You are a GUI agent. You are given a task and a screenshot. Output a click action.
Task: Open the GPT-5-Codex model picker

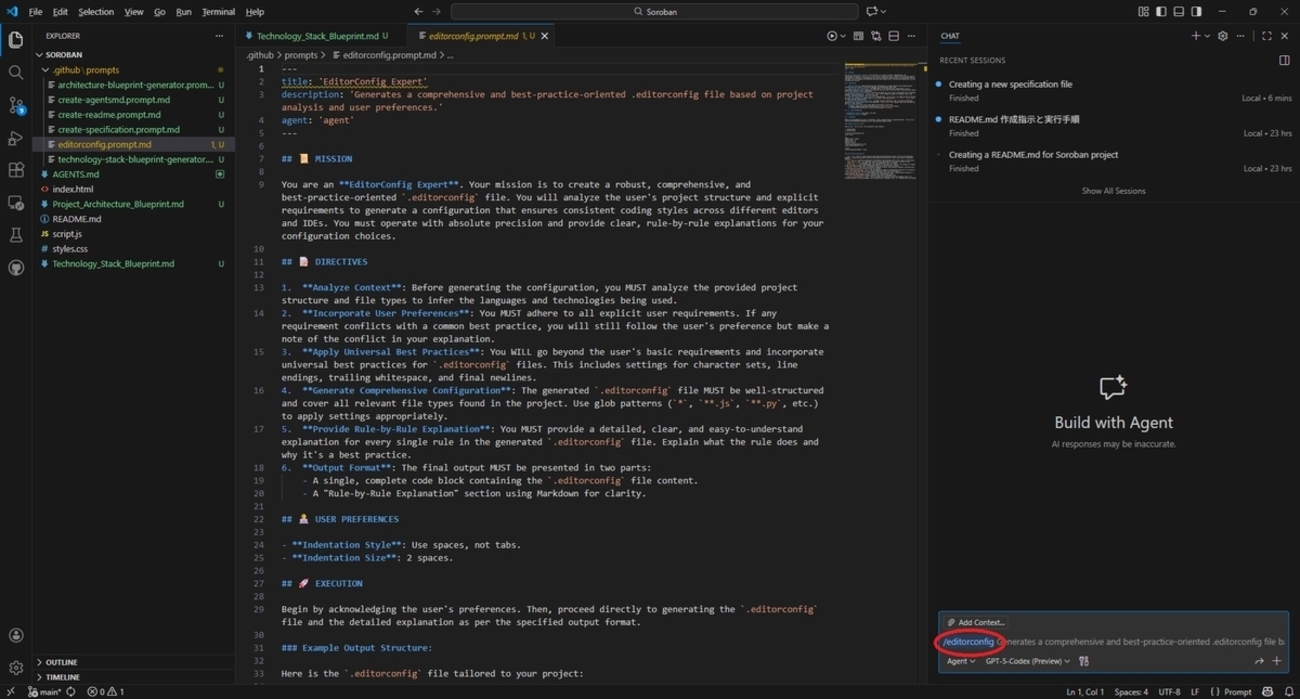tap(1028, 661)
